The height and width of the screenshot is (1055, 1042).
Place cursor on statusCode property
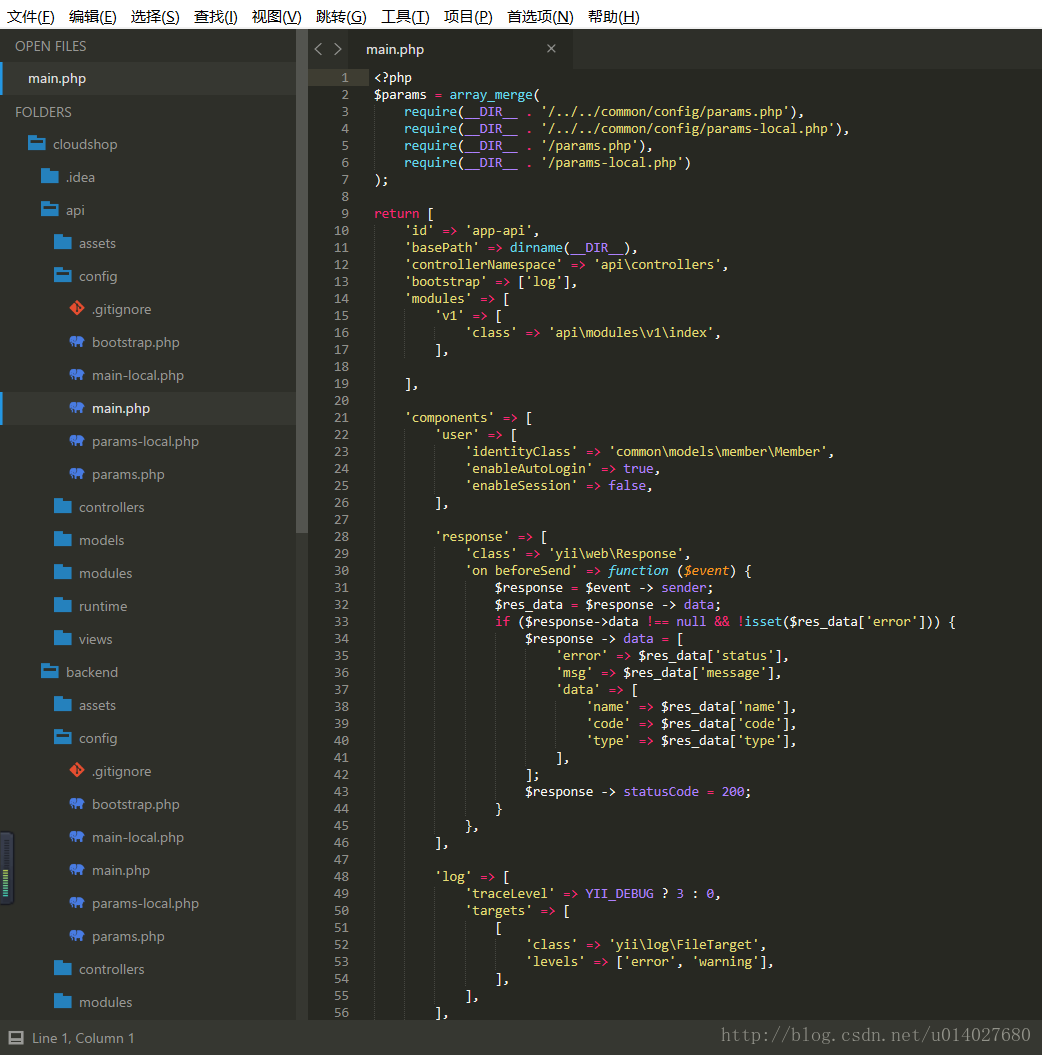pyautogui.click(x=661, y=791)
